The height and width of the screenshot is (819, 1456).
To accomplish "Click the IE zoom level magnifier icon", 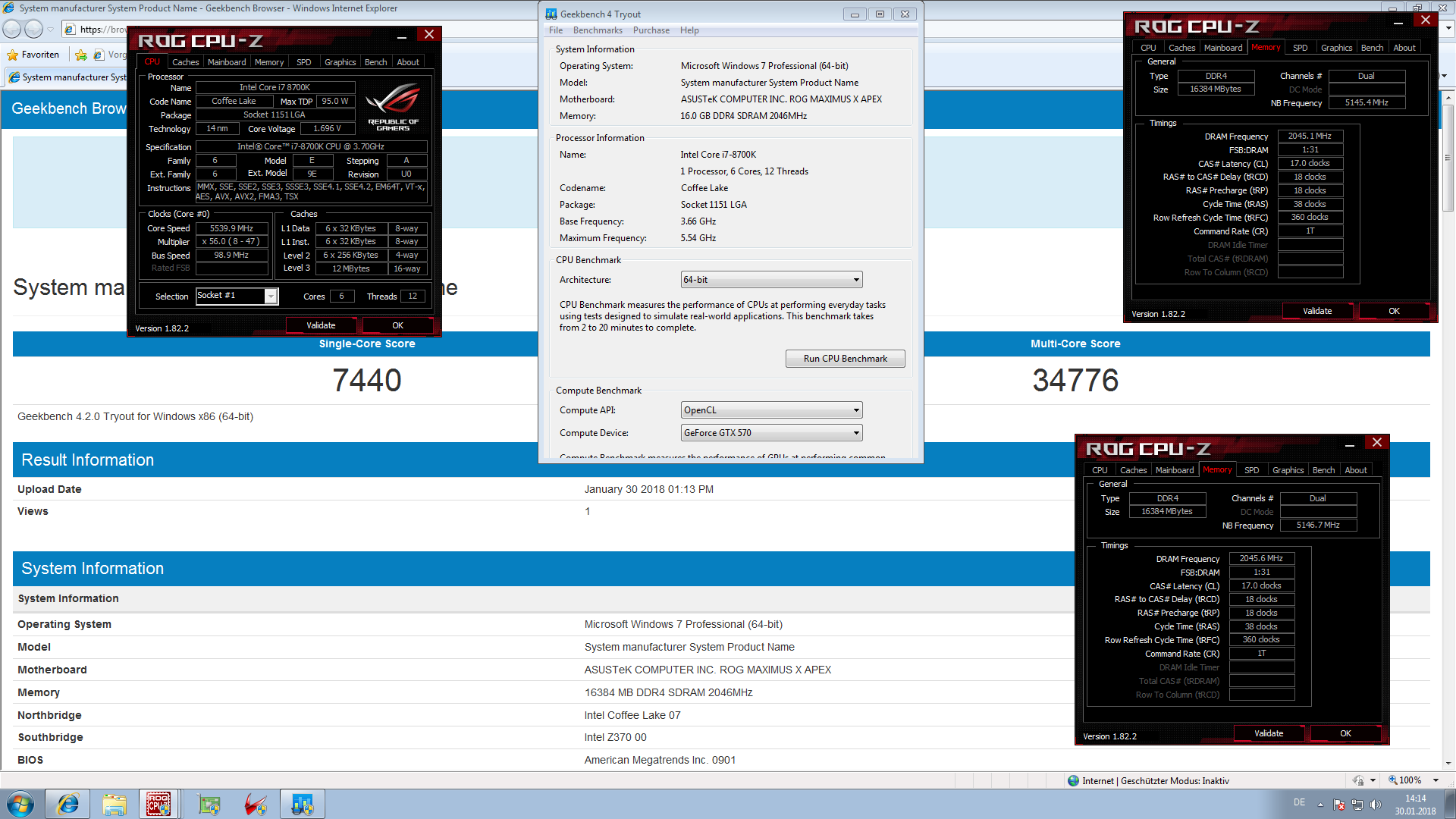I will tap(1392, 780).
